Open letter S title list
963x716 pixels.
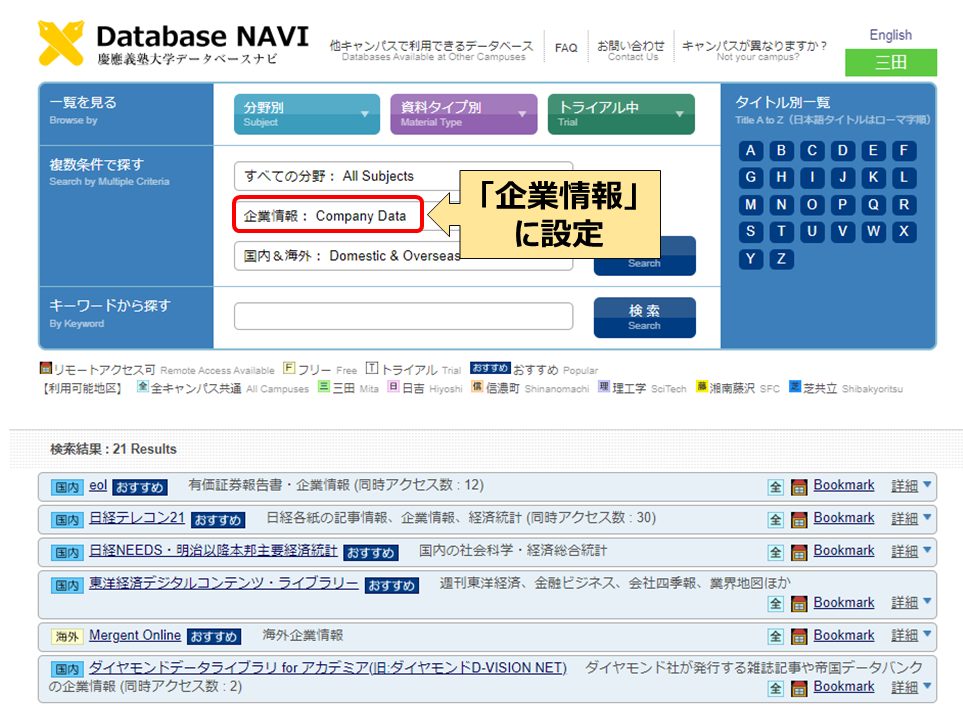click(x=751, y=232)
